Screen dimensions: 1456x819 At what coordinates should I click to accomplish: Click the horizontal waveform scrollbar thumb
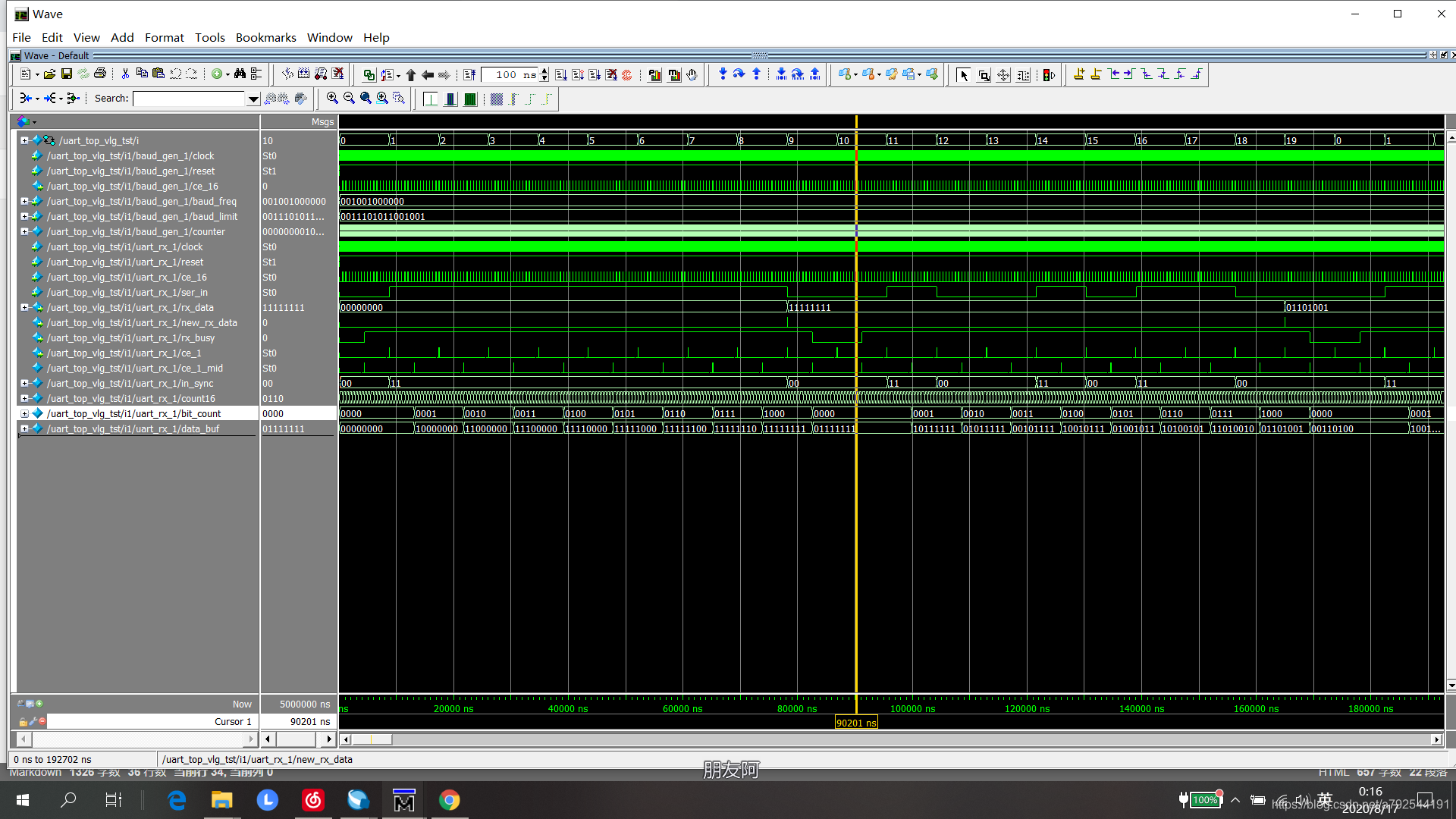372,739
